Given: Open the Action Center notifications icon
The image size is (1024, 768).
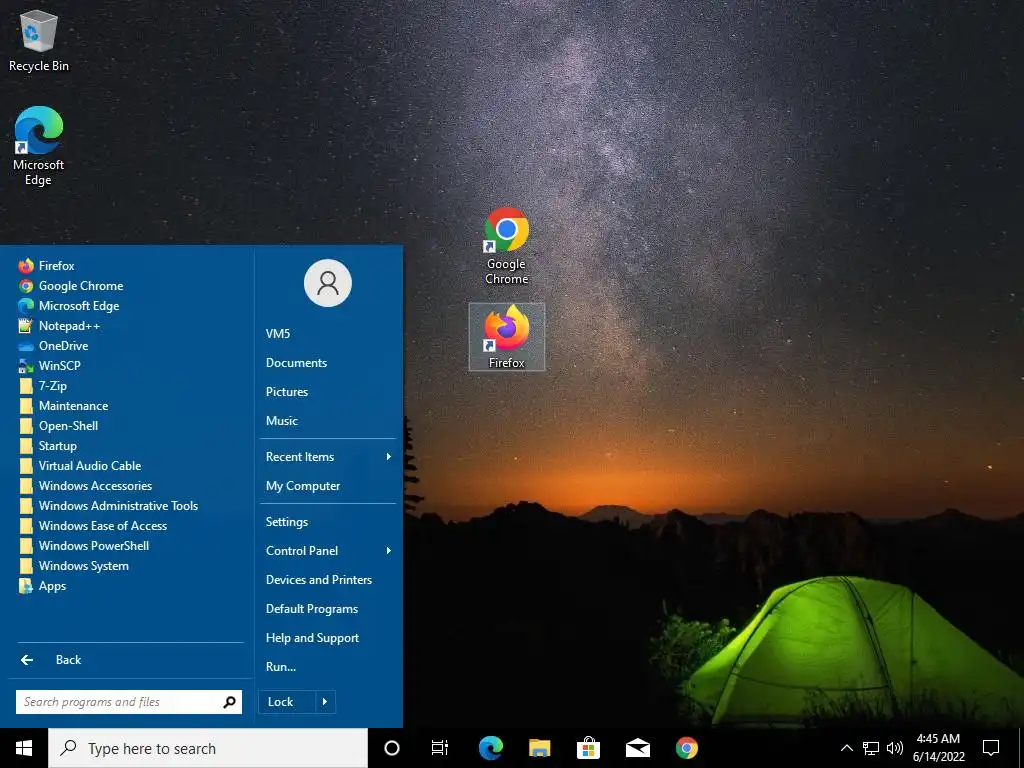Looking at the screenshot, I should pos(991,748).
